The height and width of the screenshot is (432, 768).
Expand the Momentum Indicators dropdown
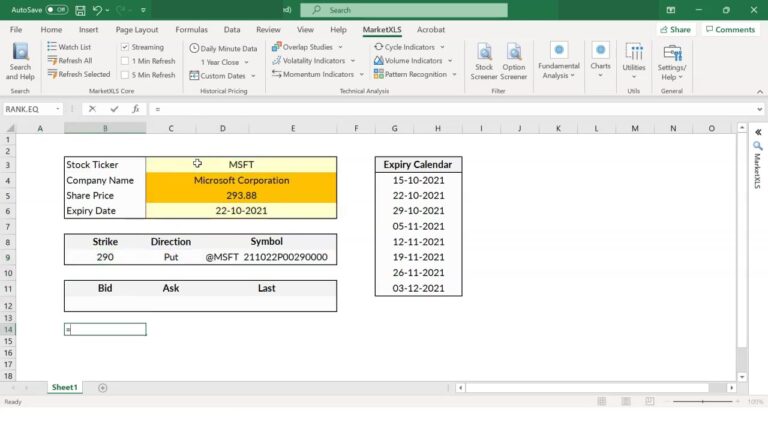(x=361, y=74)
